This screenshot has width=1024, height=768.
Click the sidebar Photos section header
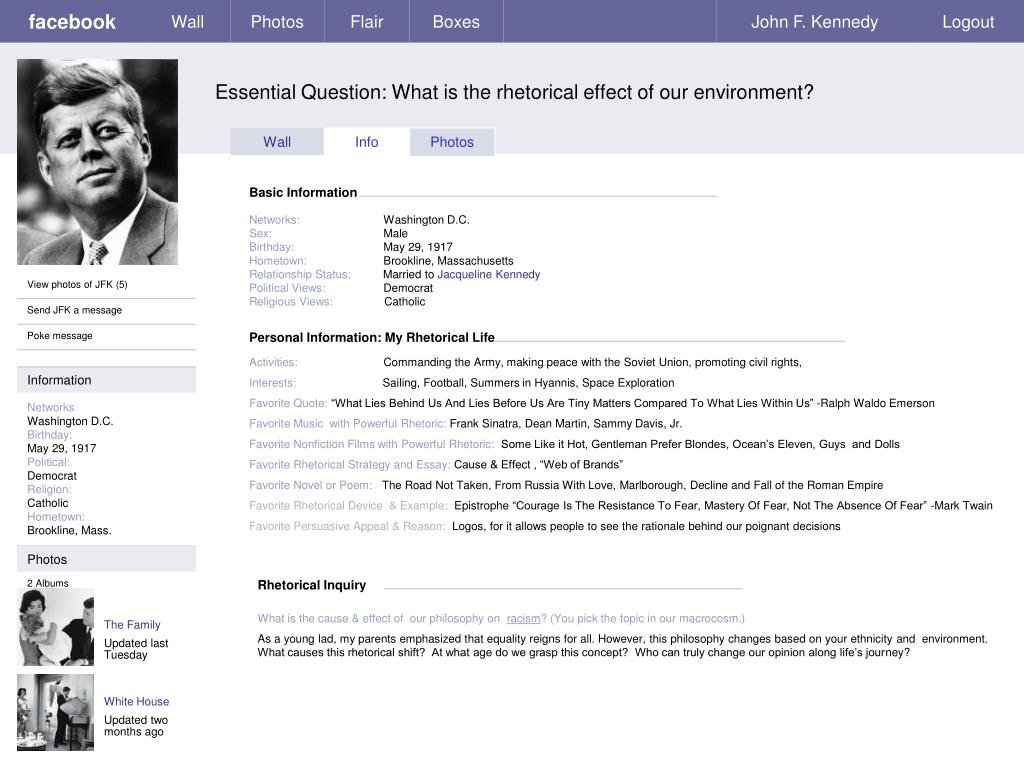pos(106,560)
